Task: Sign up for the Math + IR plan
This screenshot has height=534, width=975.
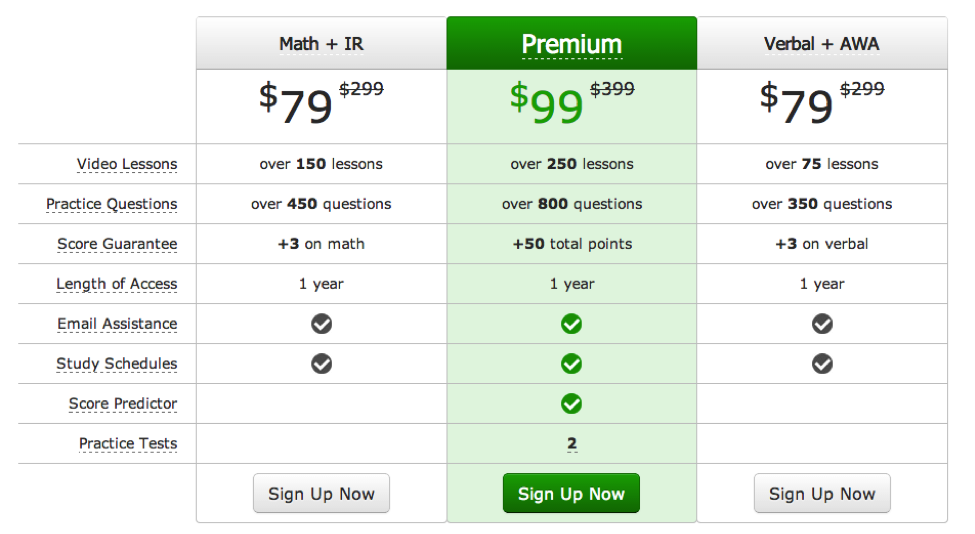Action: (x=321, y=494)
